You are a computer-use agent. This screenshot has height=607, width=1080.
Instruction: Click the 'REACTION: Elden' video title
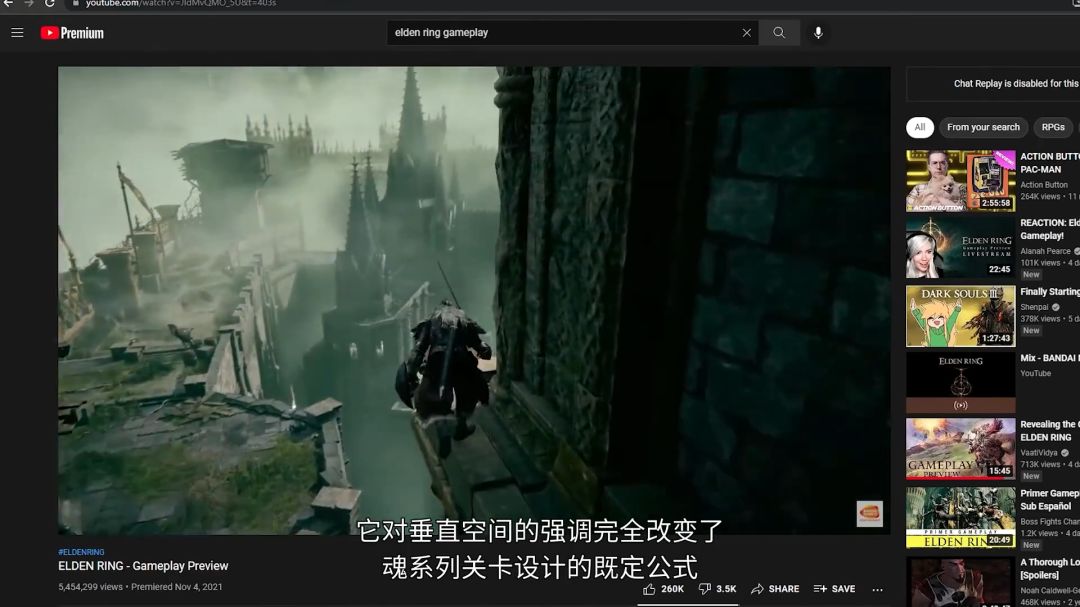pos(1050,229)
